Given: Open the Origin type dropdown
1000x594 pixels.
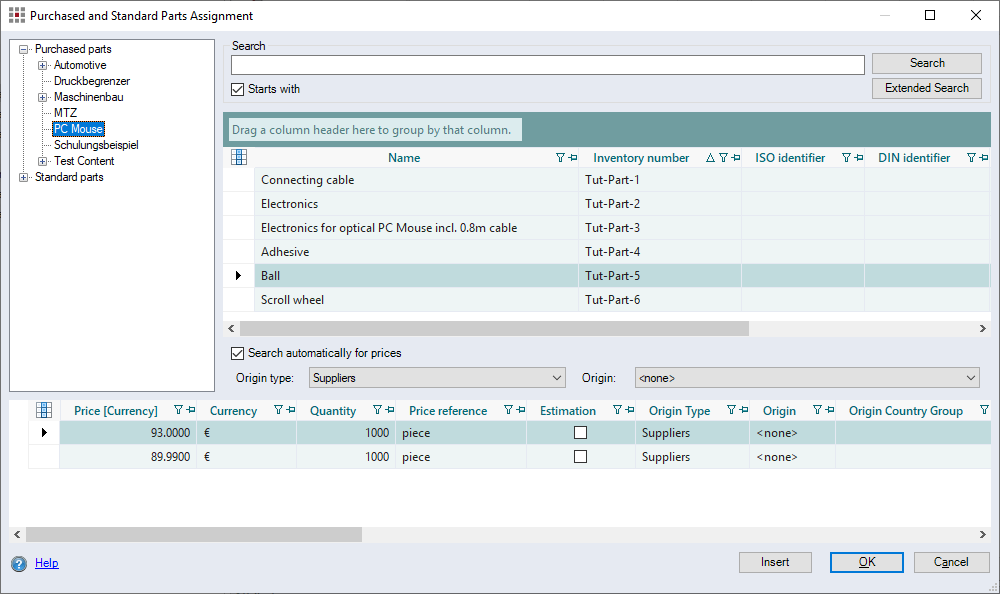Looking at the screenshot, I should 437,378.
